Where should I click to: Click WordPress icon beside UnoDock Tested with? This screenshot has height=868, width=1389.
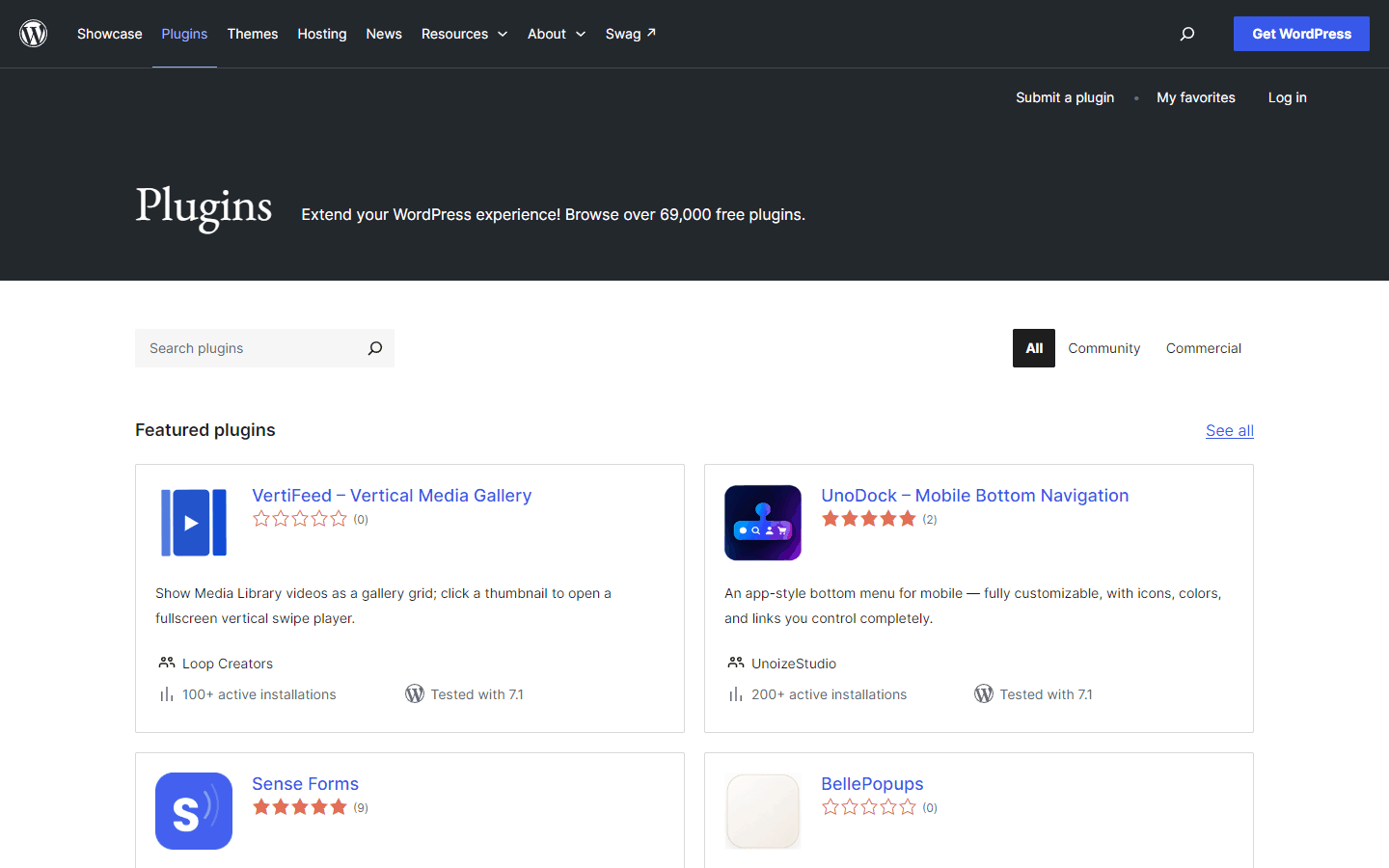[x=984, y=693]
